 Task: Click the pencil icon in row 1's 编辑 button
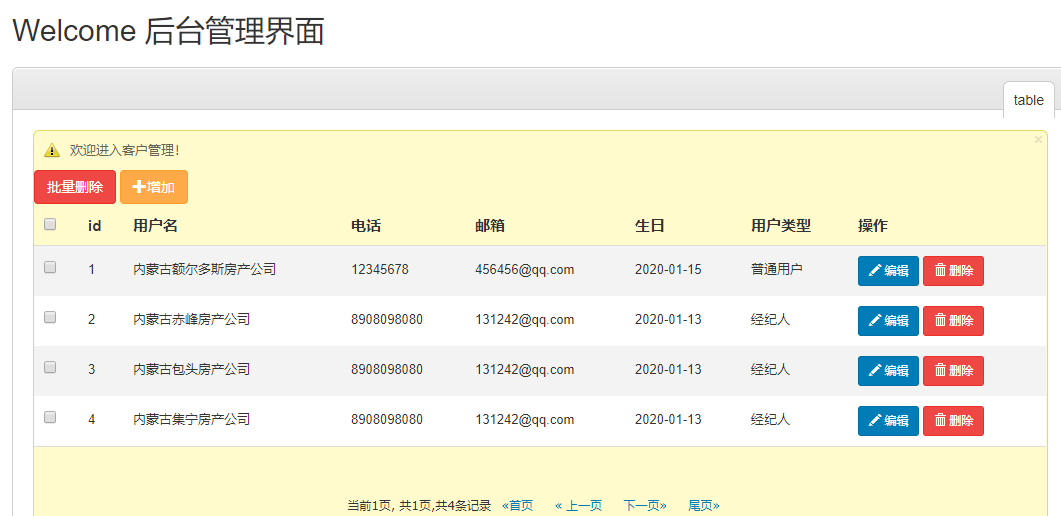(x=875, y=271)
